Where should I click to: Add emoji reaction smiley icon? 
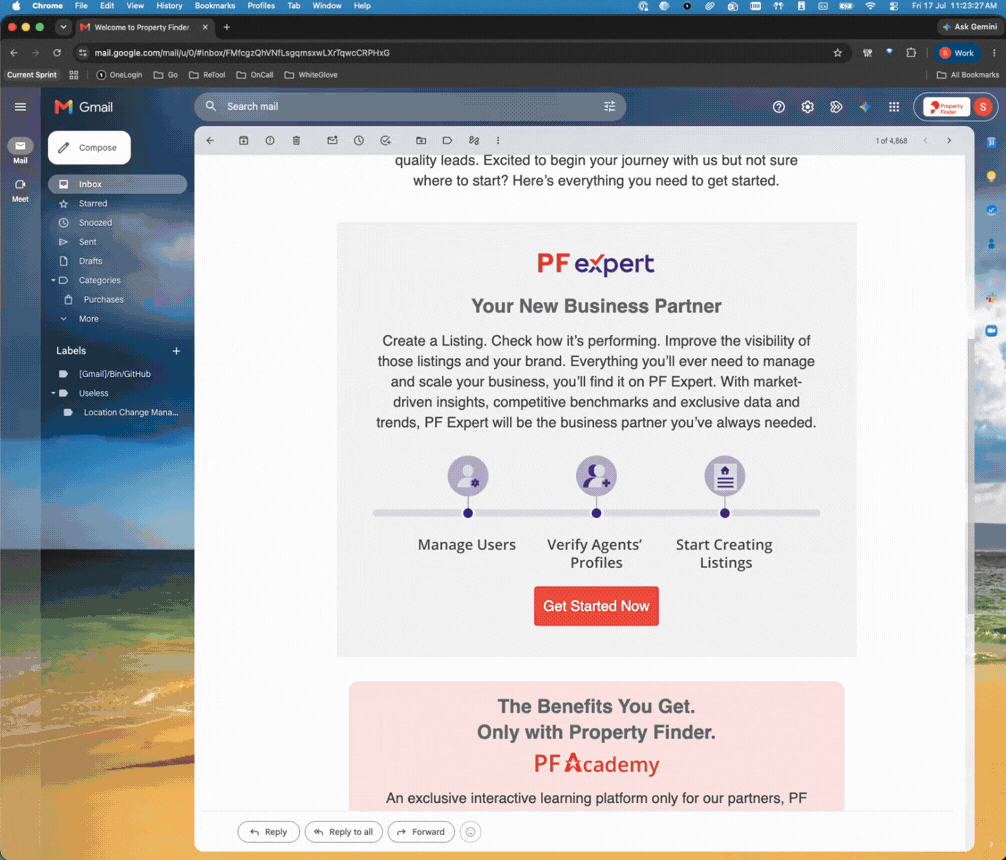(470, 832)
